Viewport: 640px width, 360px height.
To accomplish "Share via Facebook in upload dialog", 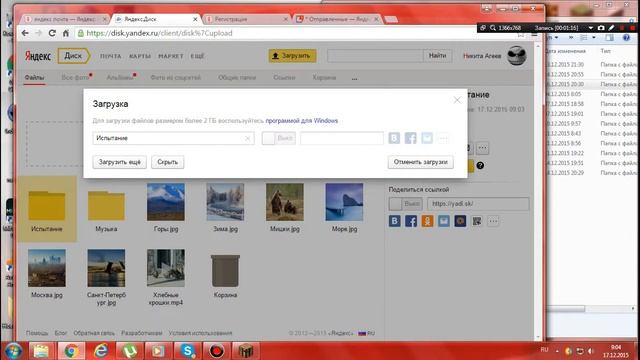I will pos(410,138).
